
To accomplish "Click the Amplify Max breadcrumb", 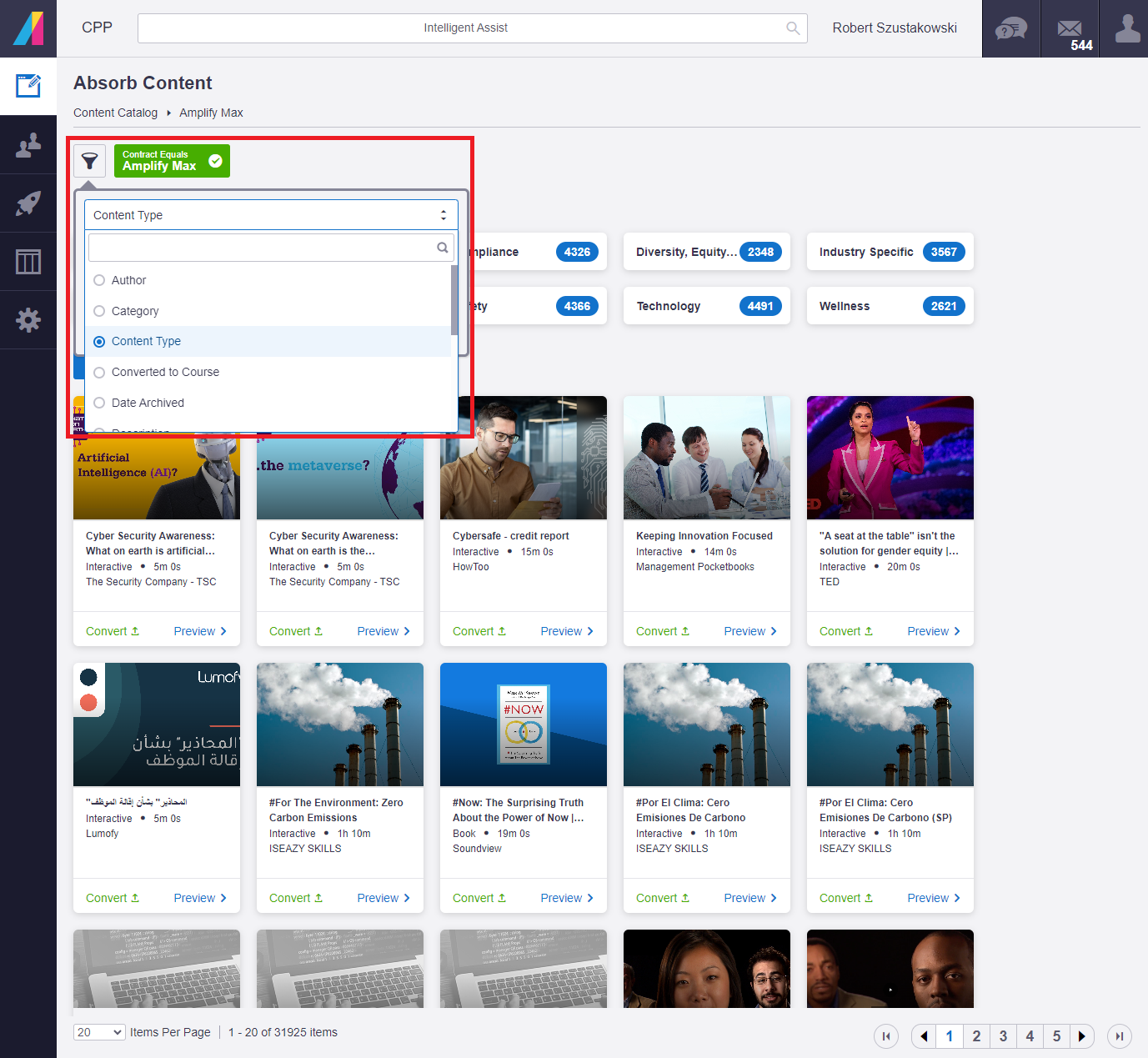I will point(211,113).
